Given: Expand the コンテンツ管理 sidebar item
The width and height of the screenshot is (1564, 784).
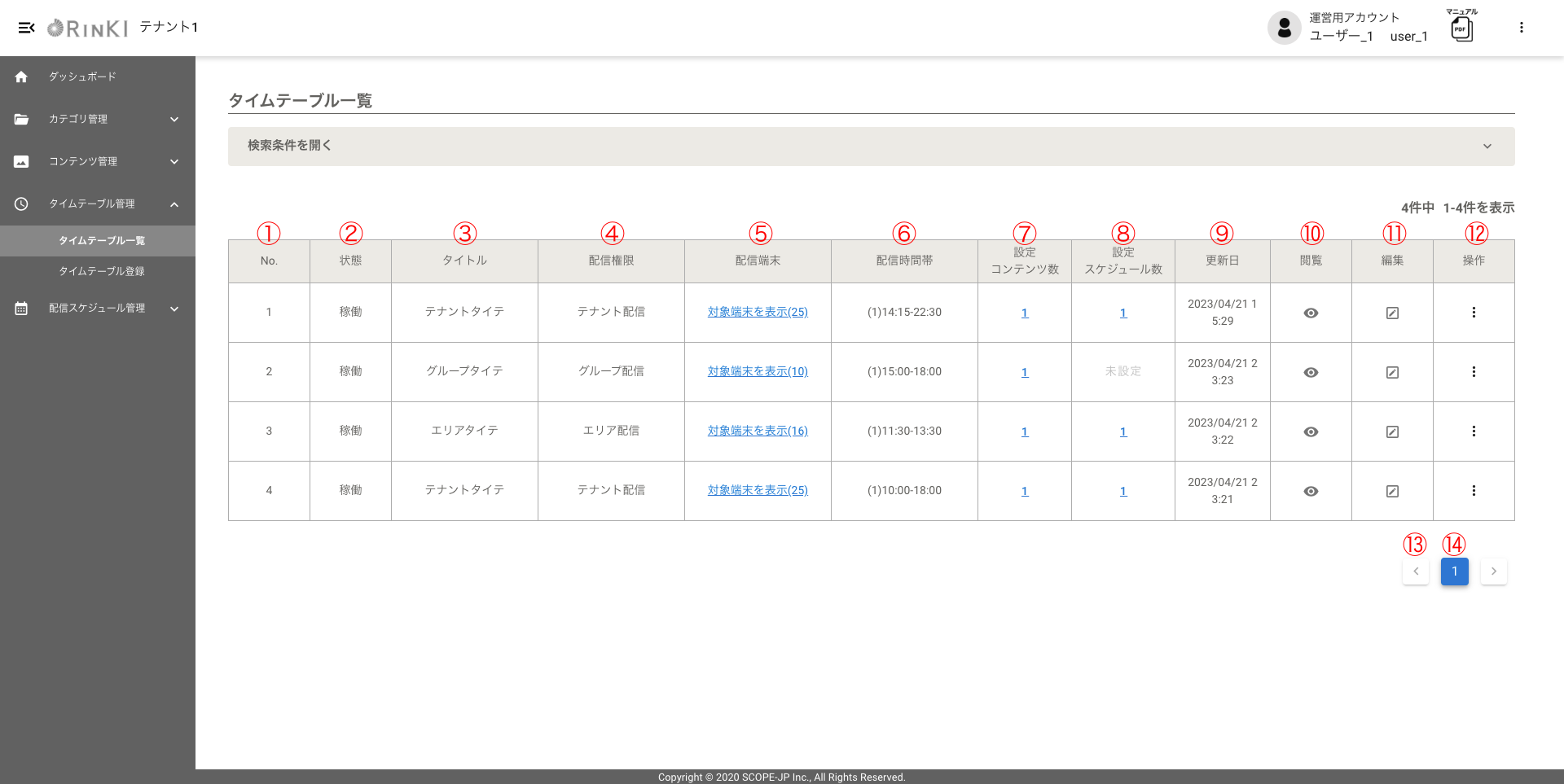Looking at the screenshot, I should (x=98, y=161).
